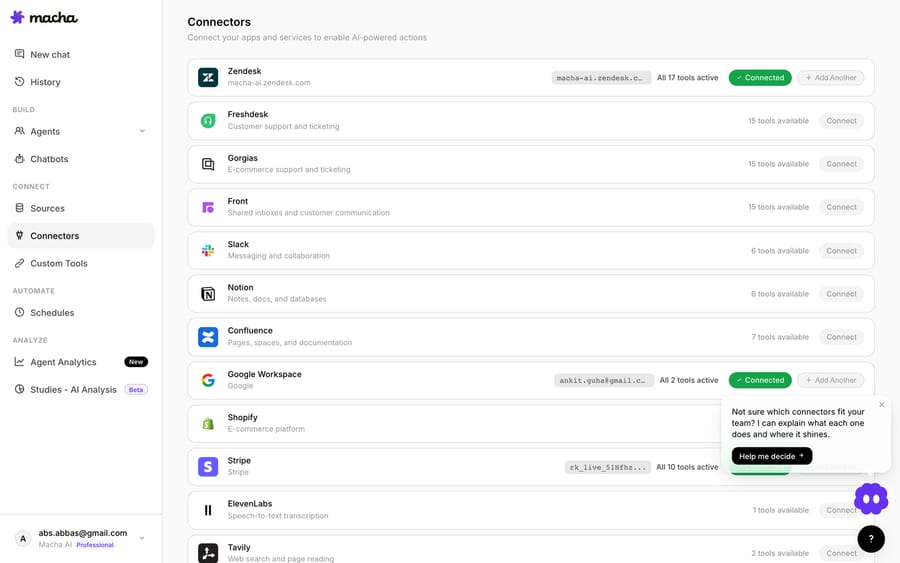Open Chatbots in the sidebar
Image resolution: width=900 pixels, height=563 pixels.
[81, 159]
